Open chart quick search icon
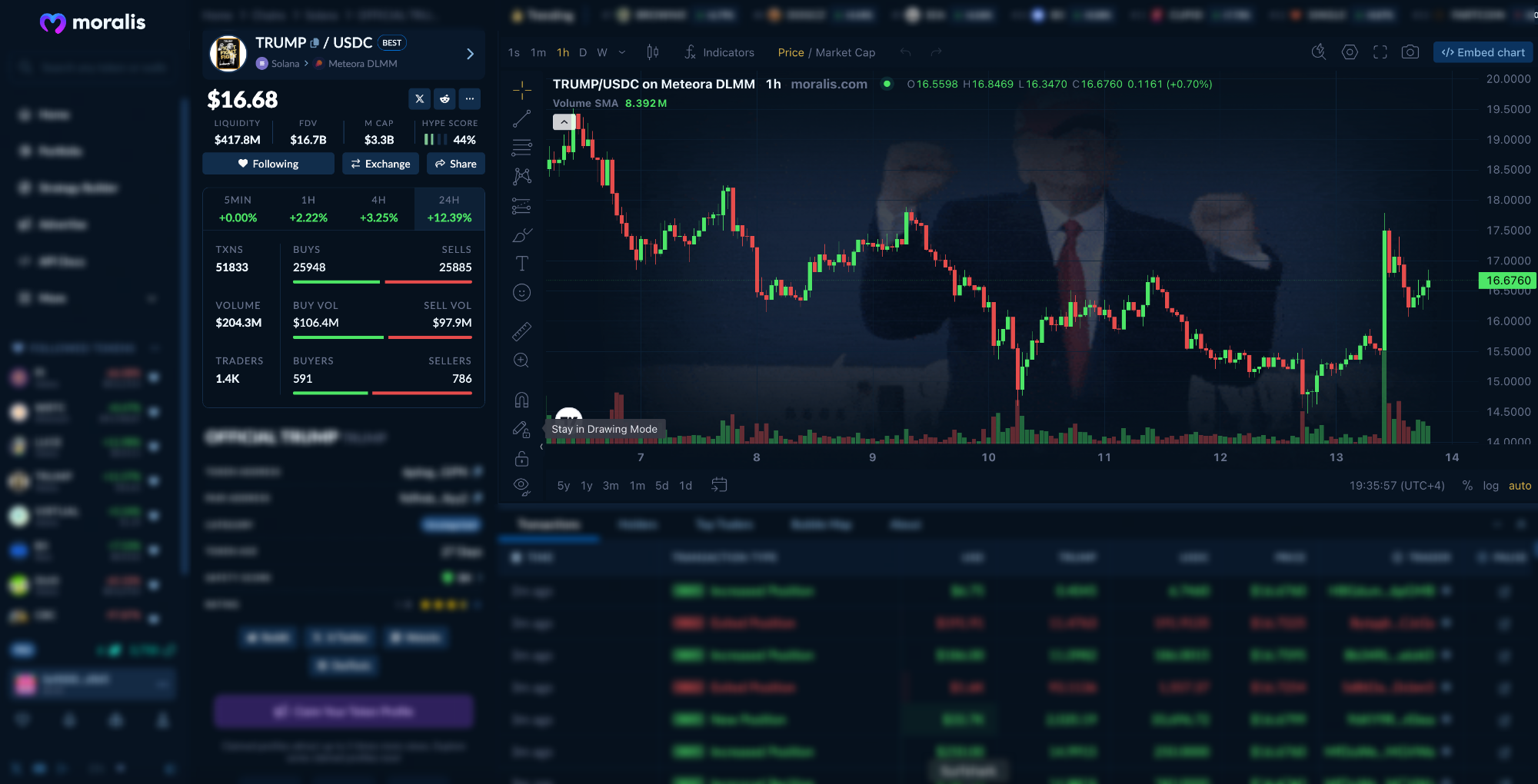Viewport: 1538px width, 784px height. click(x=1319, y=52)
